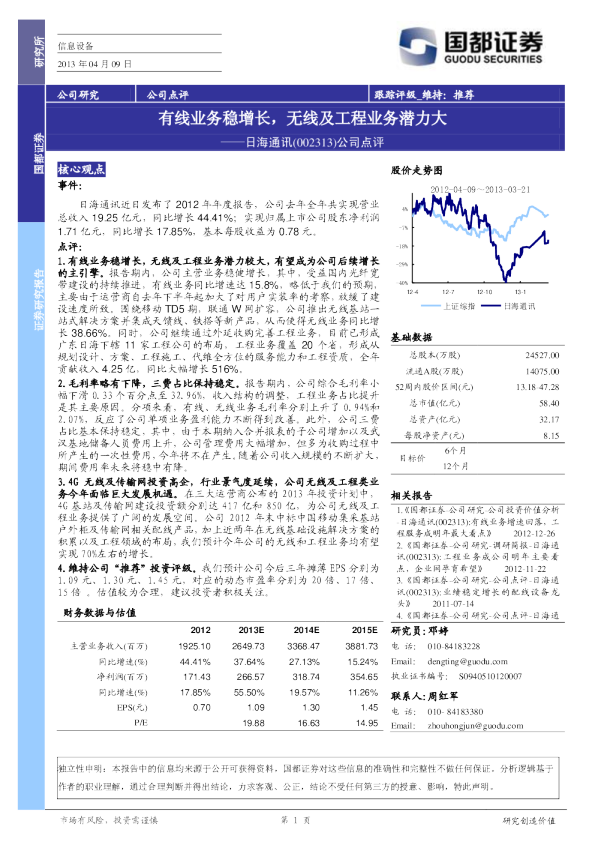This screenshot has width=595, height=842.
Task: Click the GUODU SECURITIES text under logo
Action: 493,60
